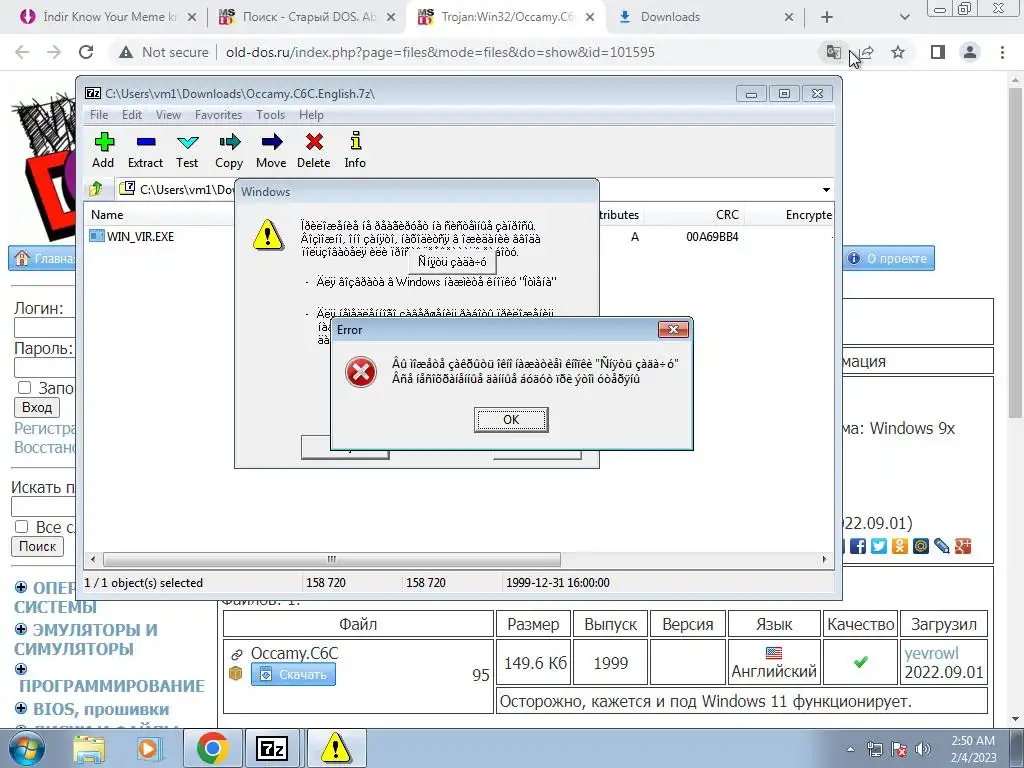1024x768 pixels.
Task: Bookmark this page with the star icon
Action: coord(899,52)
